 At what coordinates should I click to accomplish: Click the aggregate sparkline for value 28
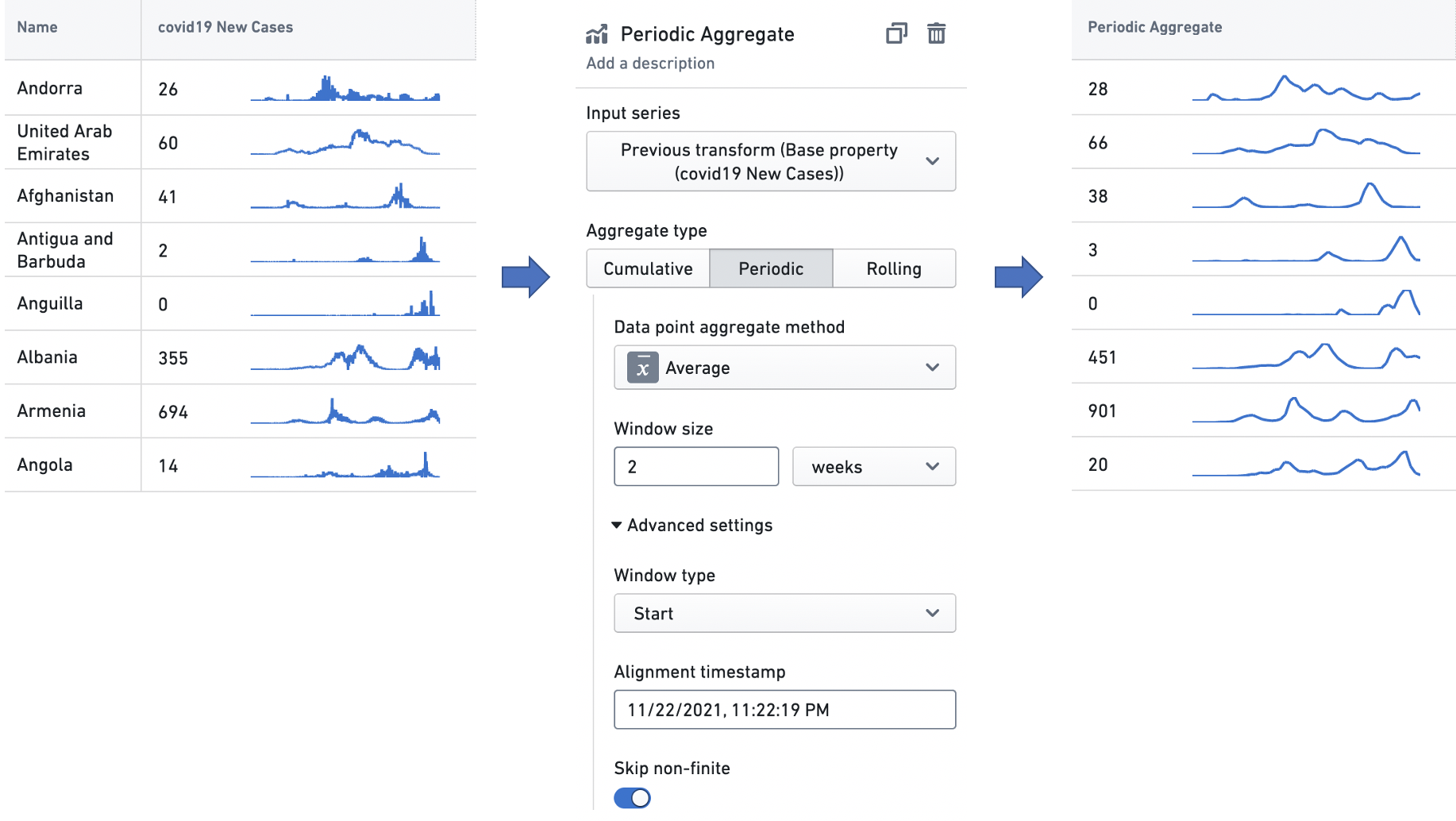pos(1306,88)
